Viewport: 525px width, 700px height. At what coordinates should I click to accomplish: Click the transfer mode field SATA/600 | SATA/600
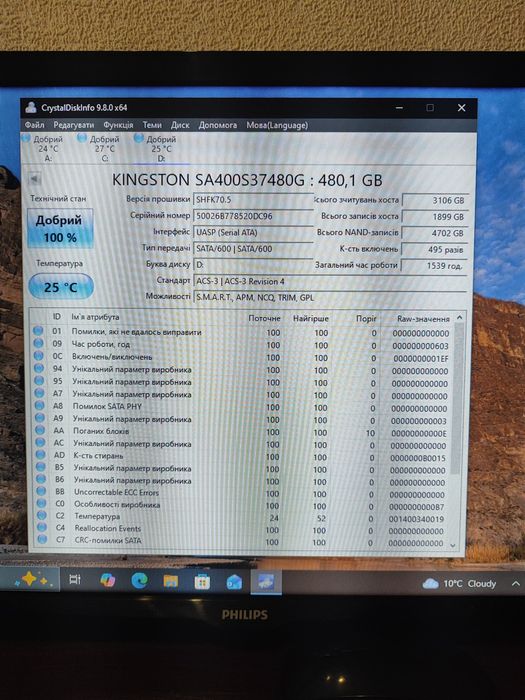(x=253, y=249)
